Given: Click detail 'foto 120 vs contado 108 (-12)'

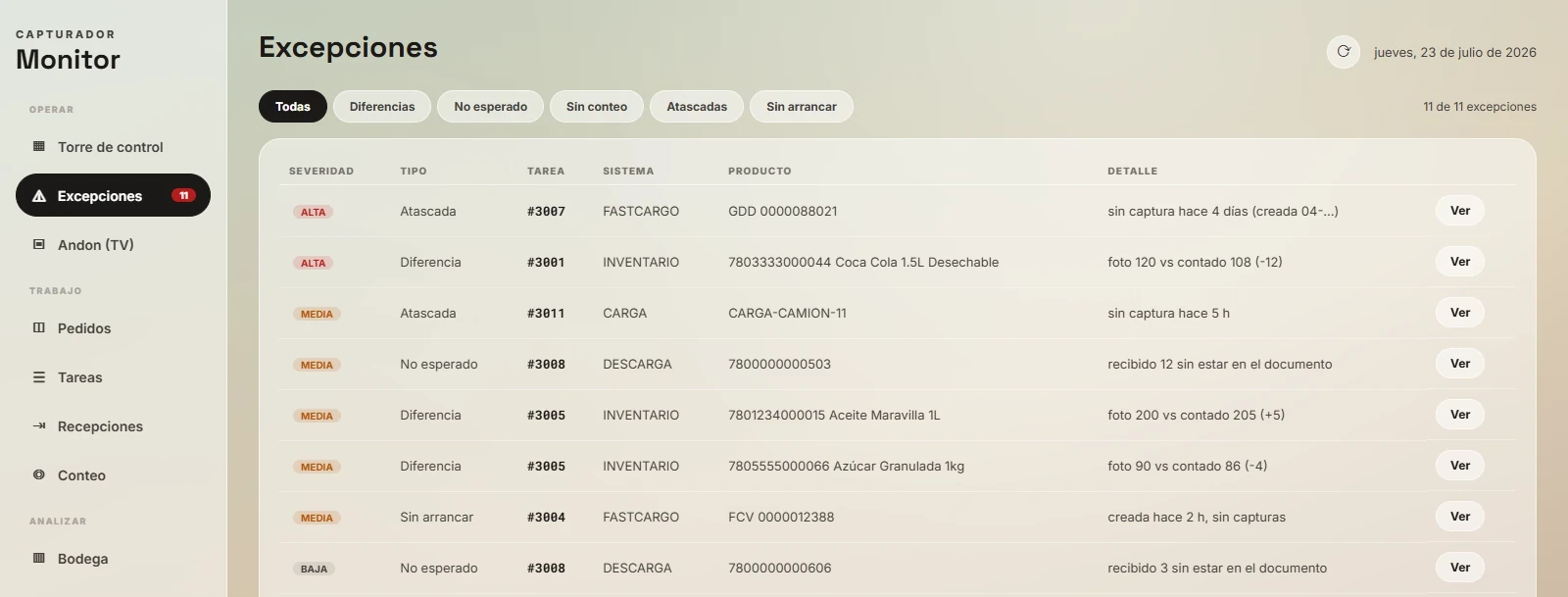Looking at the screenshot, I should click(x=1195, y=262).
